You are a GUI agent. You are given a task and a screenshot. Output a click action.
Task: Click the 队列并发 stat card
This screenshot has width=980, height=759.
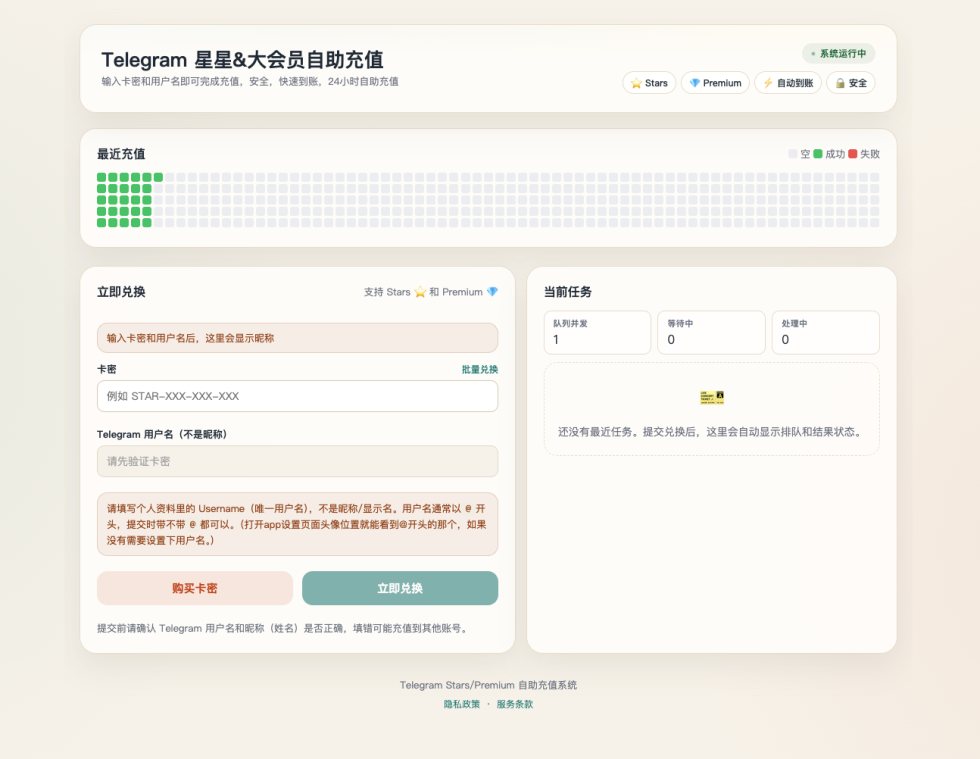click(x=598, y=333)
